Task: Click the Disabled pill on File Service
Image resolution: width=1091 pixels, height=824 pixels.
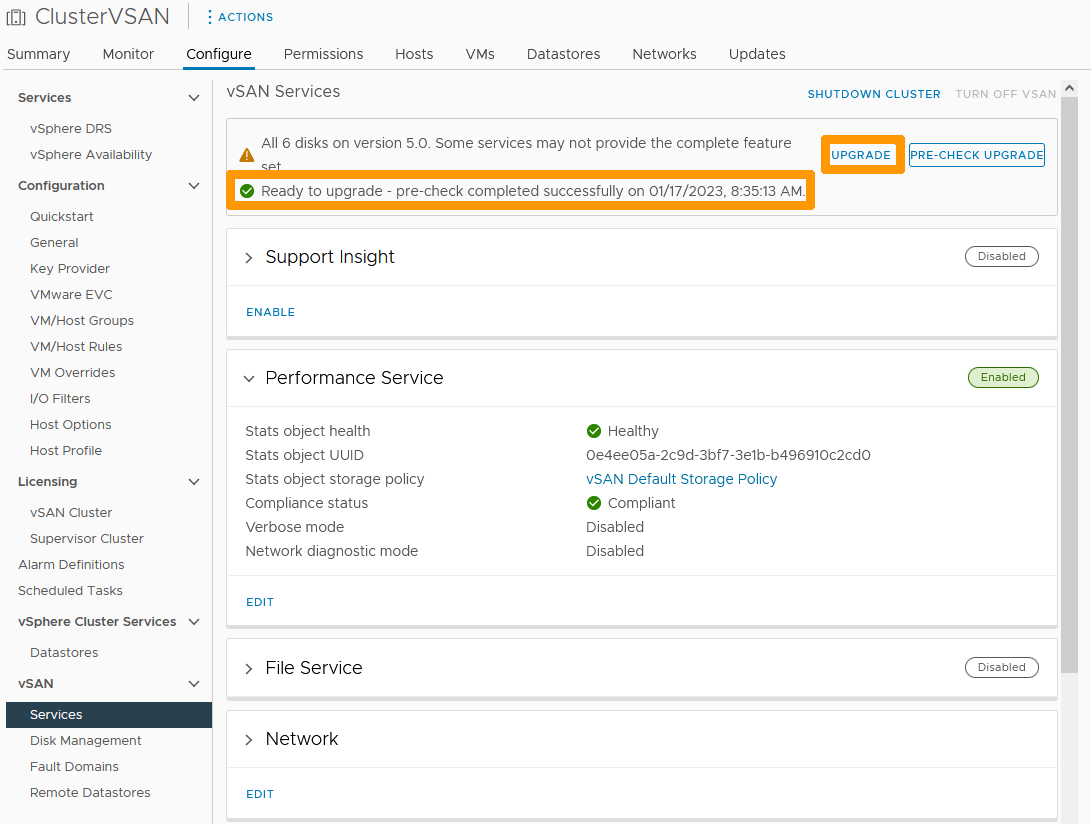Action: (x=1001, y=667)
